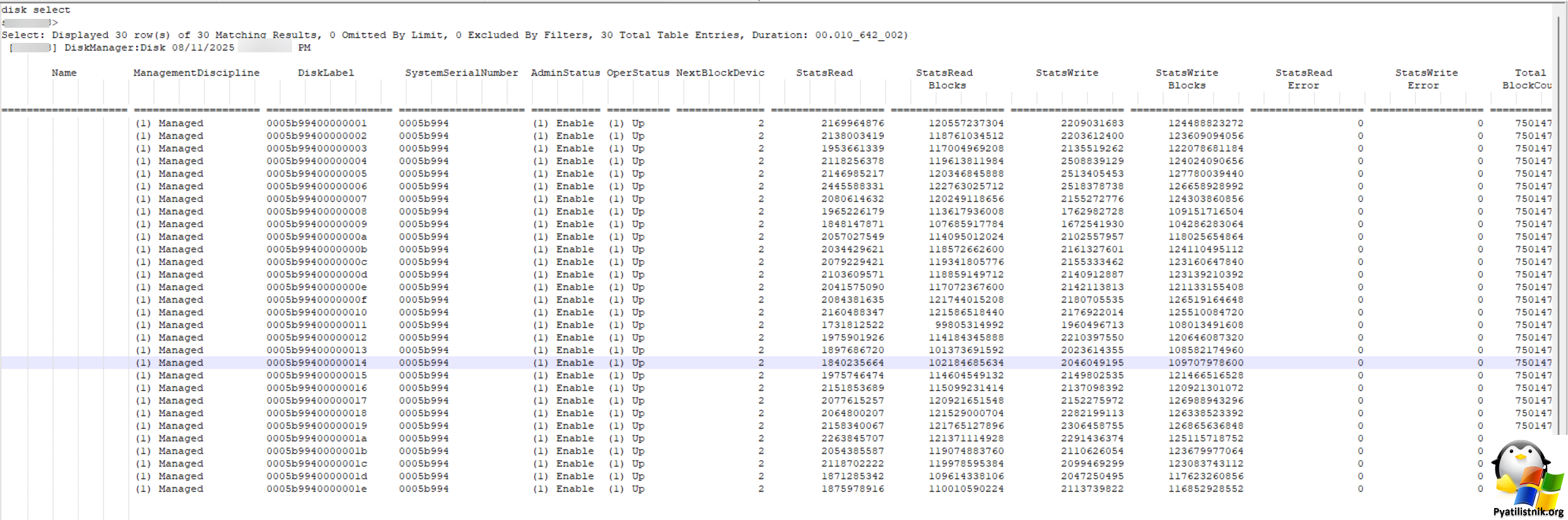Screen dimensions: 1568x520
Task: Click the SystemSerialNumber column header
Action: (x=462, y=73)
